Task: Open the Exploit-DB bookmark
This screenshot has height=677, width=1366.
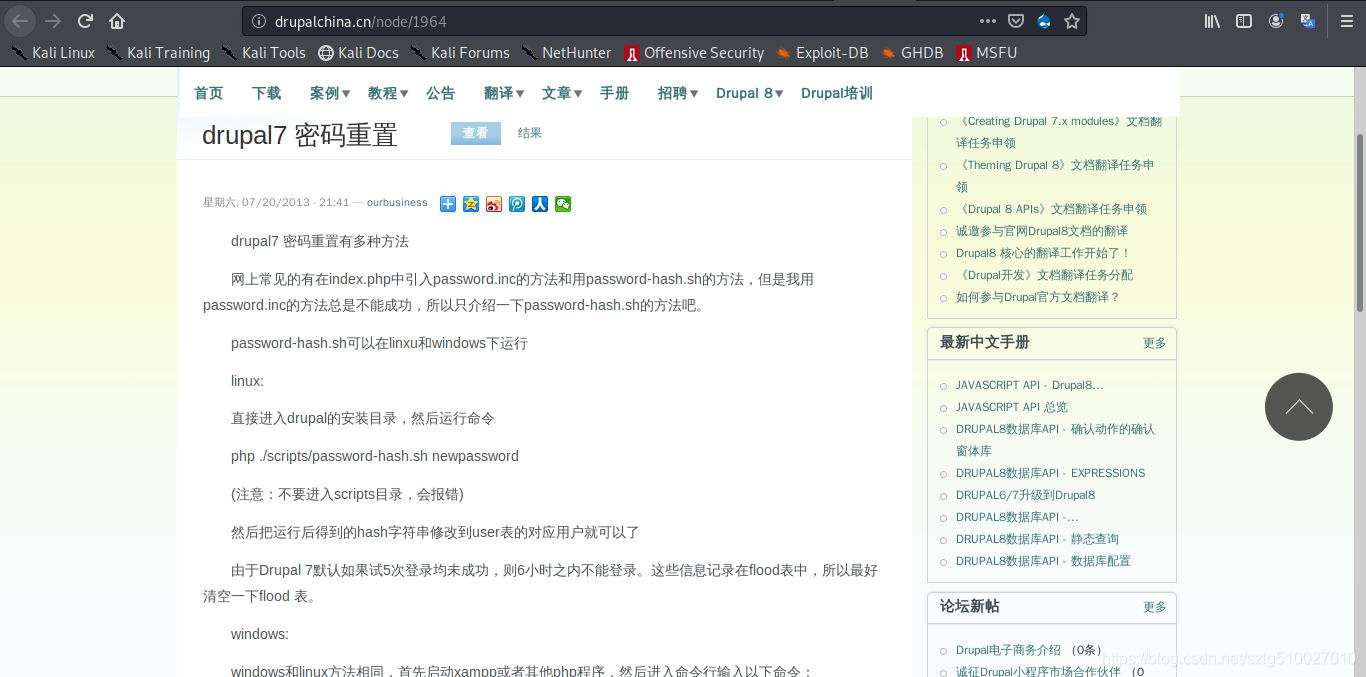Action: pos(822,53)
